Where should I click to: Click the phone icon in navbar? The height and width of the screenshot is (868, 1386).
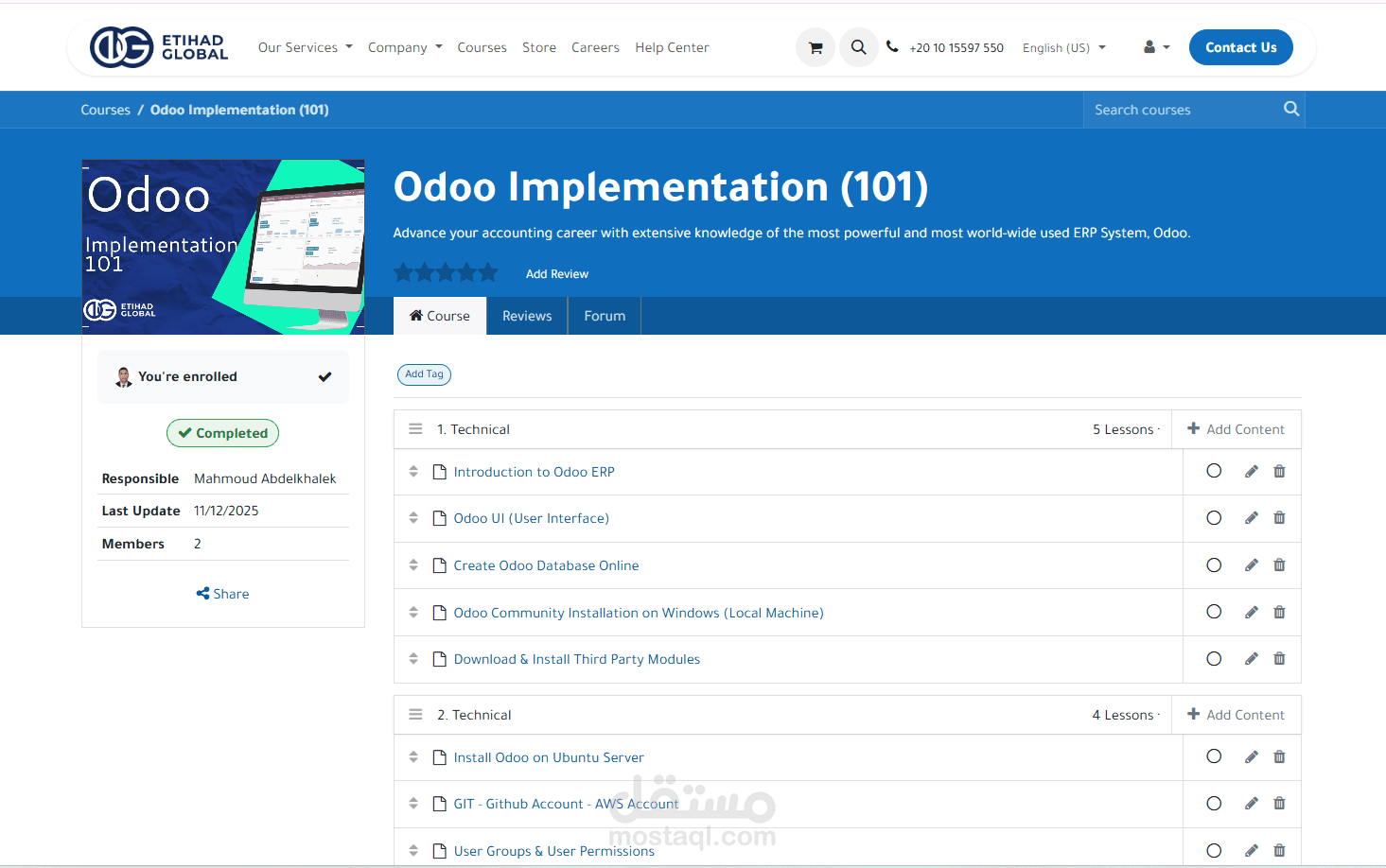tap(892, 46)
